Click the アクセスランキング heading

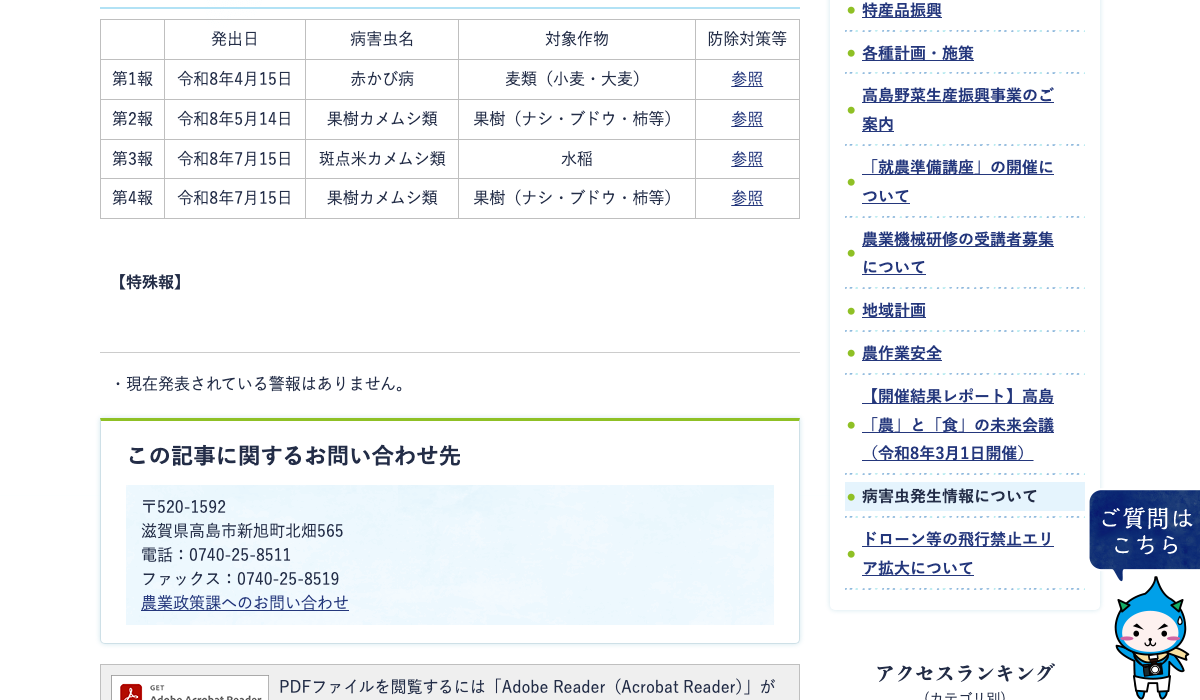pos(965,672)
